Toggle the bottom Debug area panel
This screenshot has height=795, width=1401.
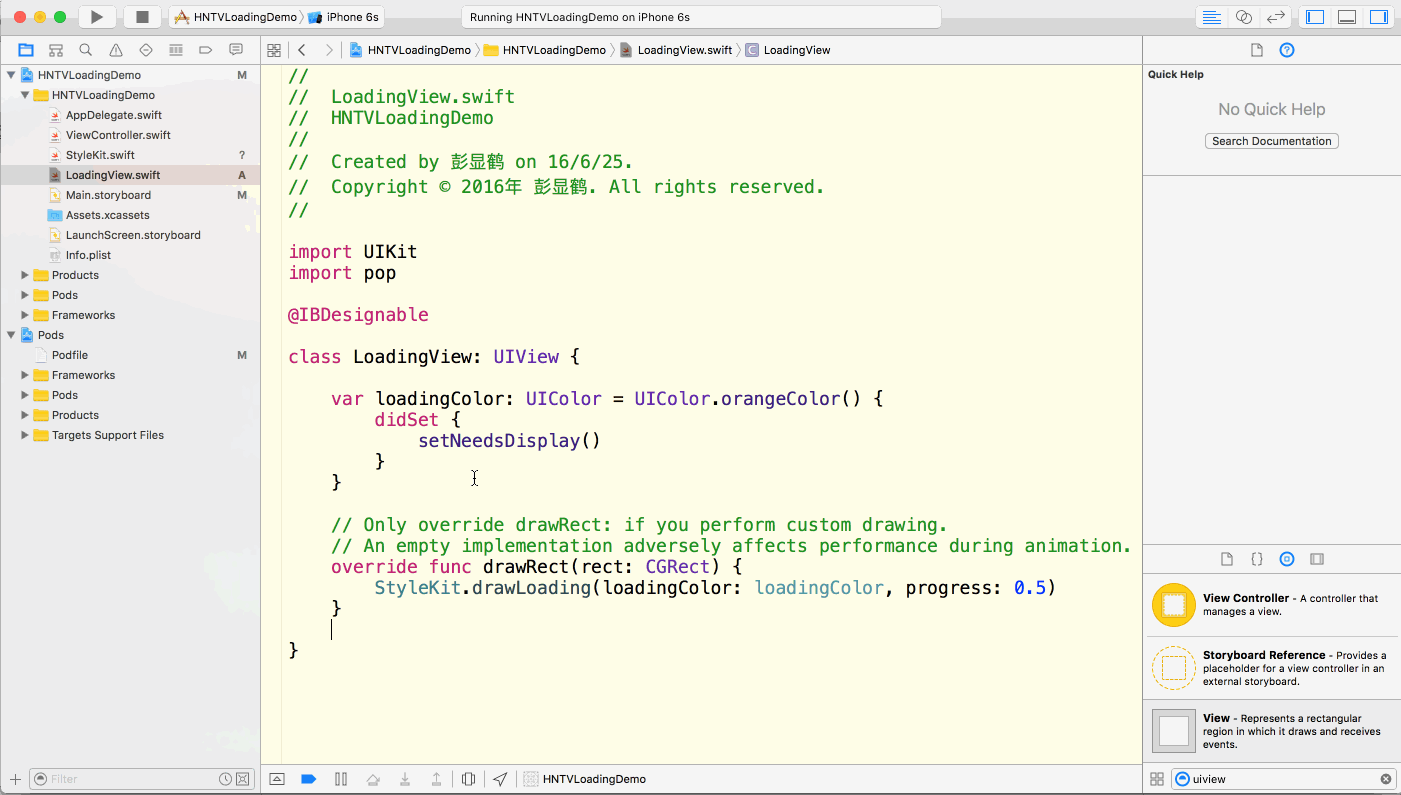pos(1347,17)
